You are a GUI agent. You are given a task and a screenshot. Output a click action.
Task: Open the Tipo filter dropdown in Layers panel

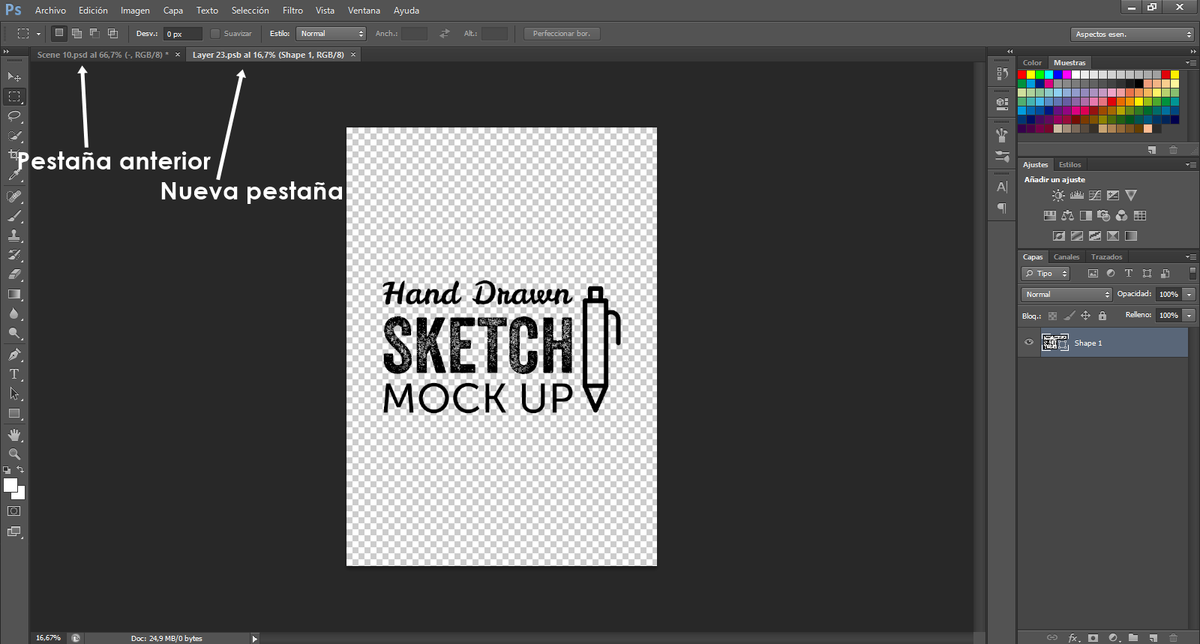(1044, 273)
